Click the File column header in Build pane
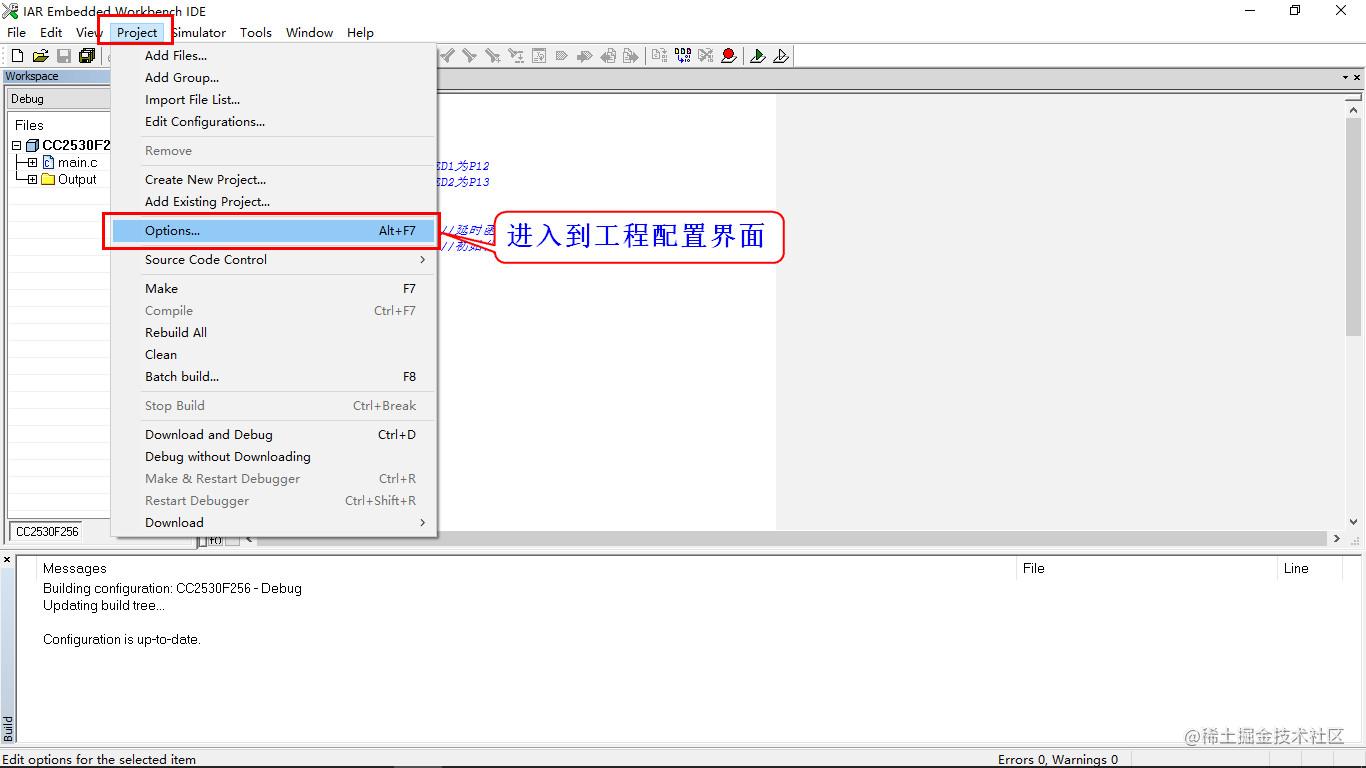 click(x=1034, y=568)
